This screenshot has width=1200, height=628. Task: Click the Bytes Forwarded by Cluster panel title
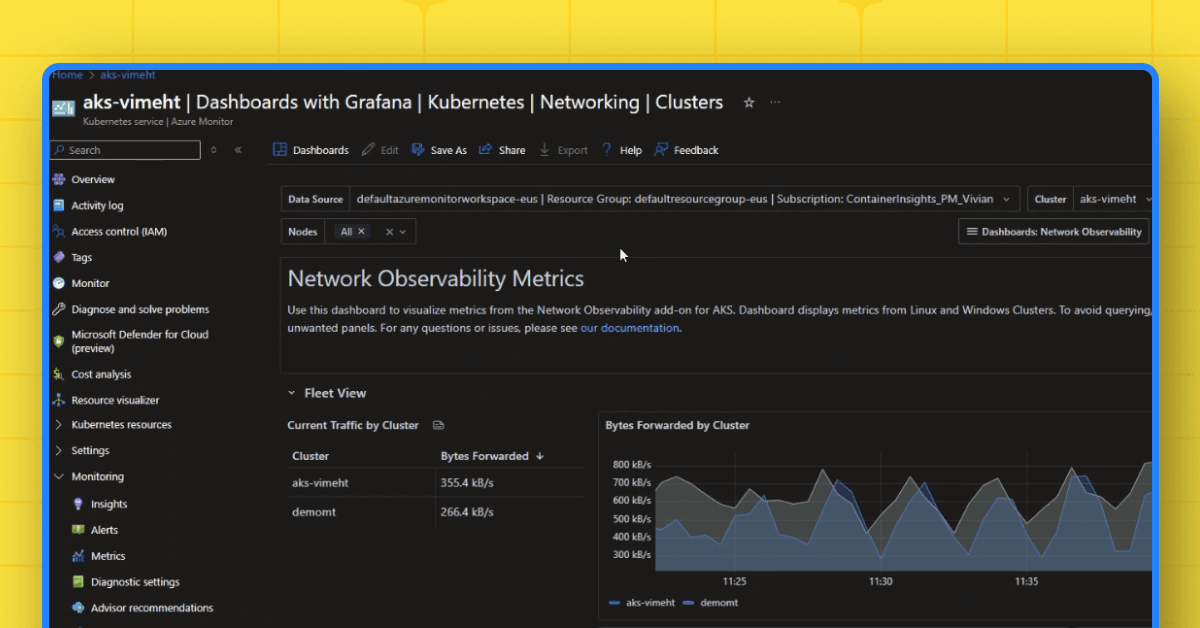[x=677, y=425]
